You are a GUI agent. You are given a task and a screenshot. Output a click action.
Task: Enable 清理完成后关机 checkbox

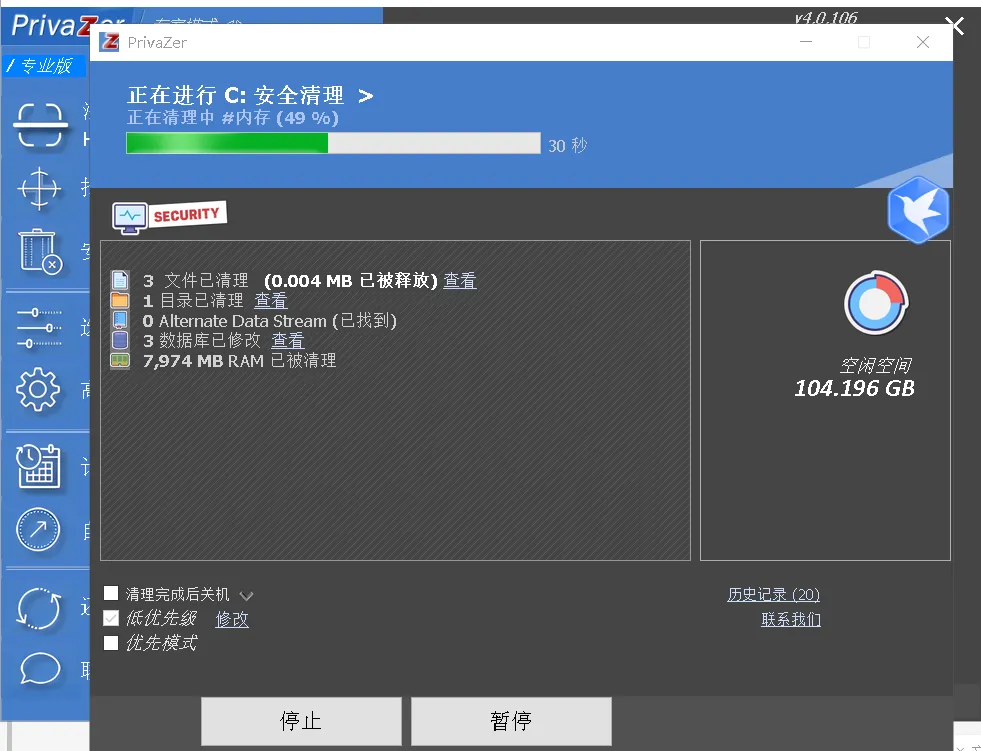(111, 593)
